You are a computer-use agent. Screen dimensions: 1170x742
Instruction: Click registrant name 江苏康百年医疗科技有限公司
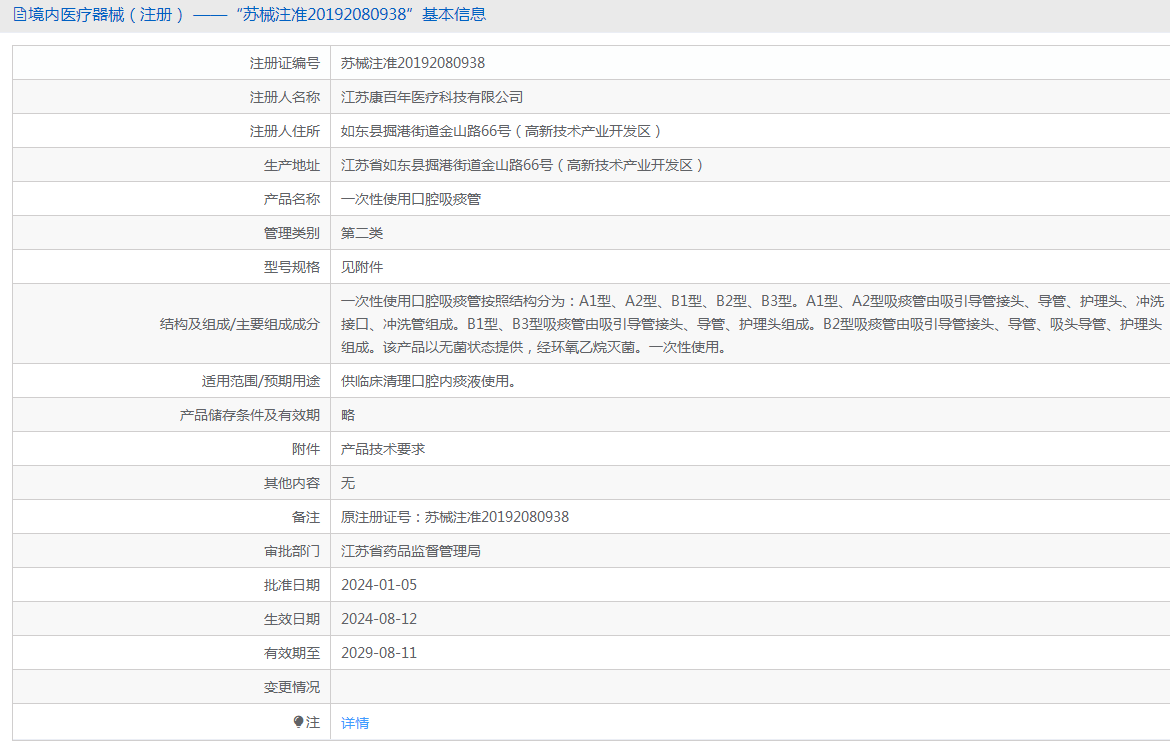432,97
